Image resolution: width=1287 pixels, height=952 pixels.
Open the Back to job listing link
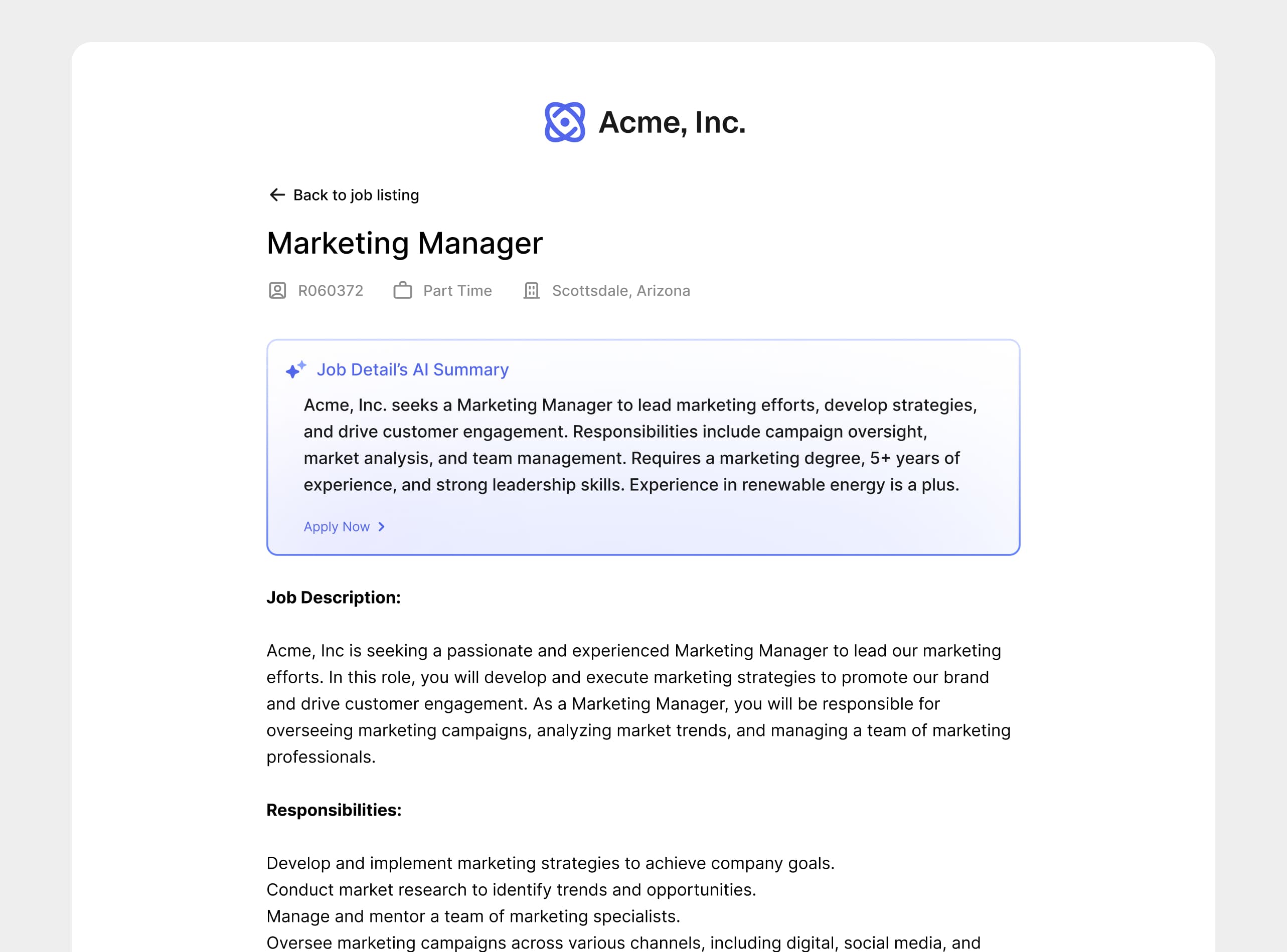pos(356,195)
